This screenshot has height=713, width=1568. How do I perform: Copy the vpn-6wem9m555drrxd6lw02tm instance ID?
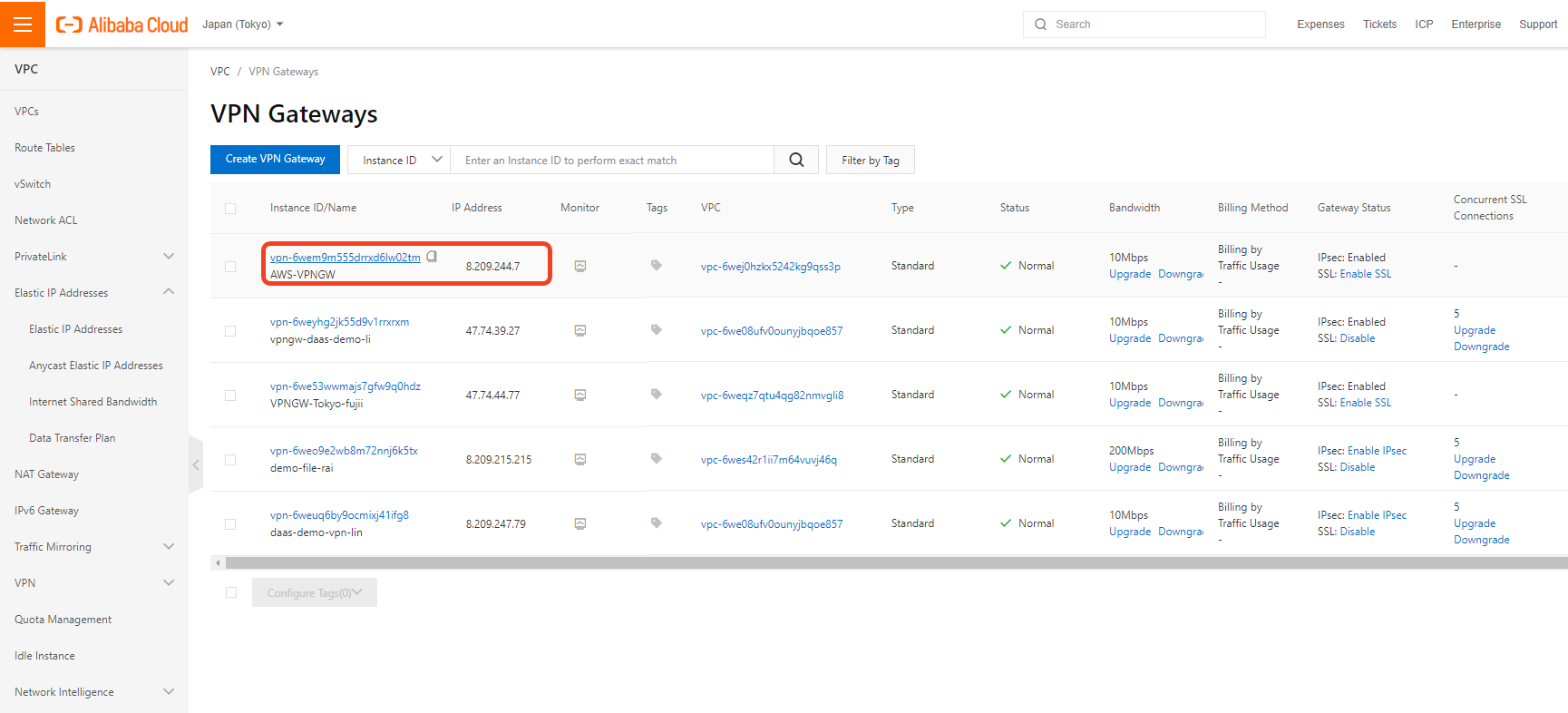coord(432,257)
